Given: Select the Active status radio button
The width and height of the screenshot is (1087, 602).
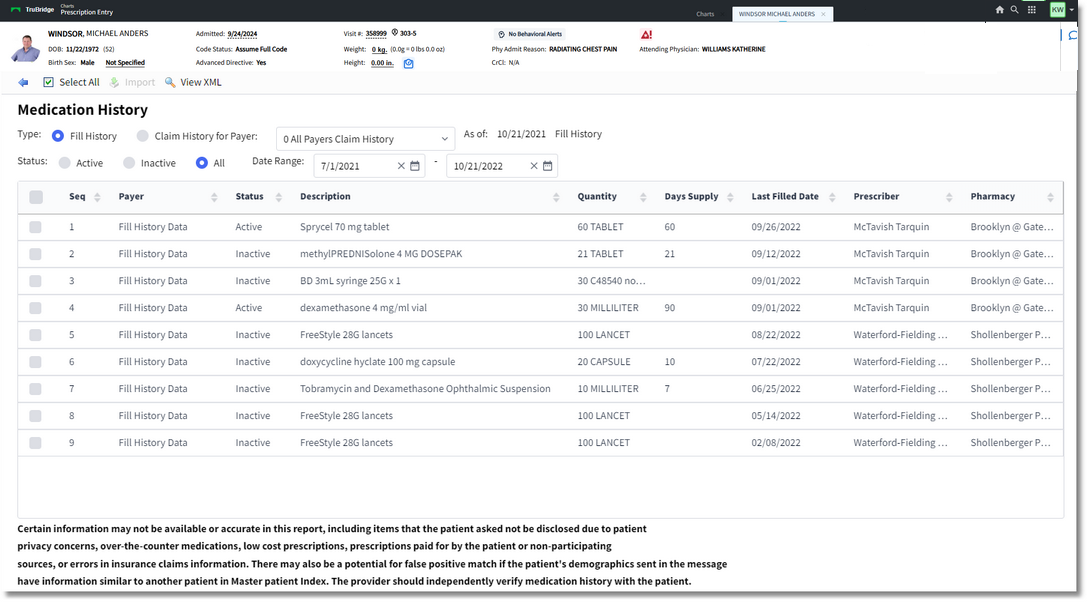Looking at the screenshot, I should pos(64,163).
